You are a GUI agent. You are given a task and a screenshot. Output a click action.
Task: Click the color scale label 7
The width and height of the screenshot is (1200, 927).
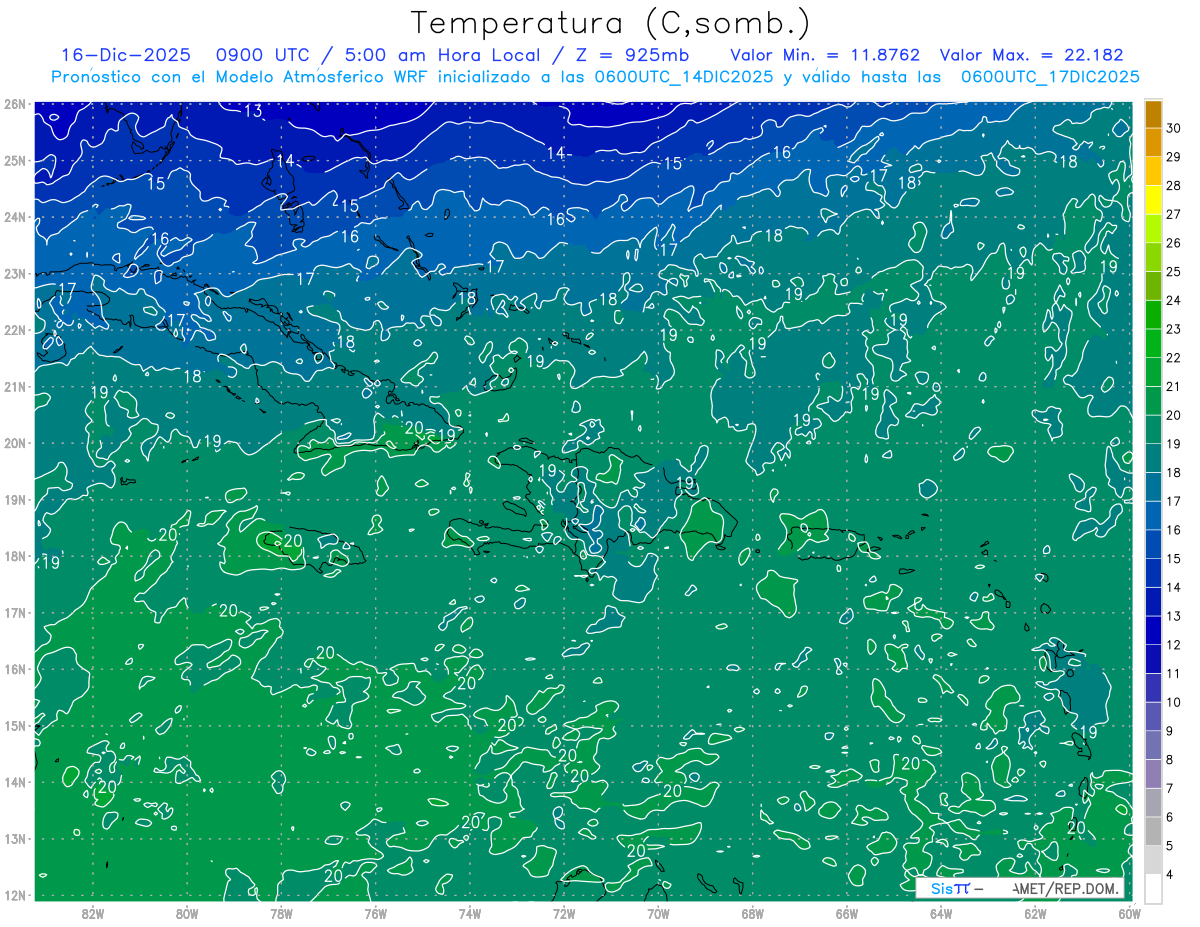coord(1171,789)
